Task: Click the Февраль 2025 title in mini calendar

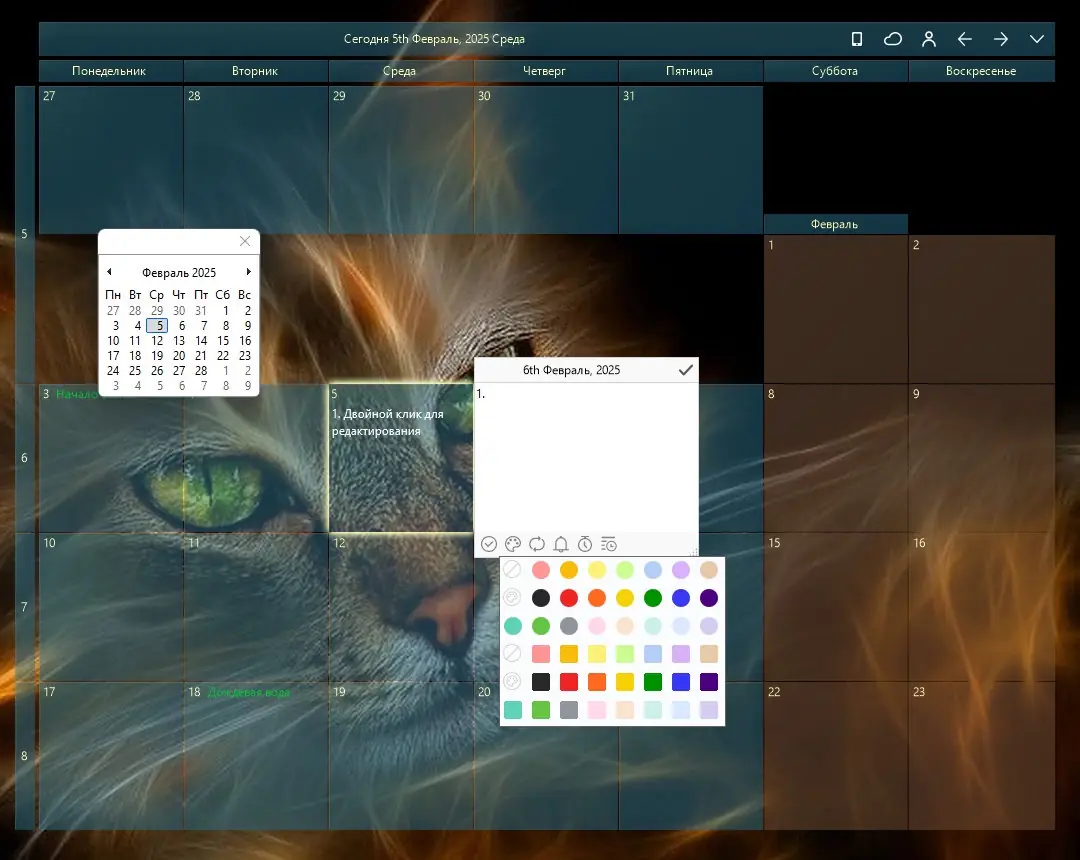Action: click(179, 273)
